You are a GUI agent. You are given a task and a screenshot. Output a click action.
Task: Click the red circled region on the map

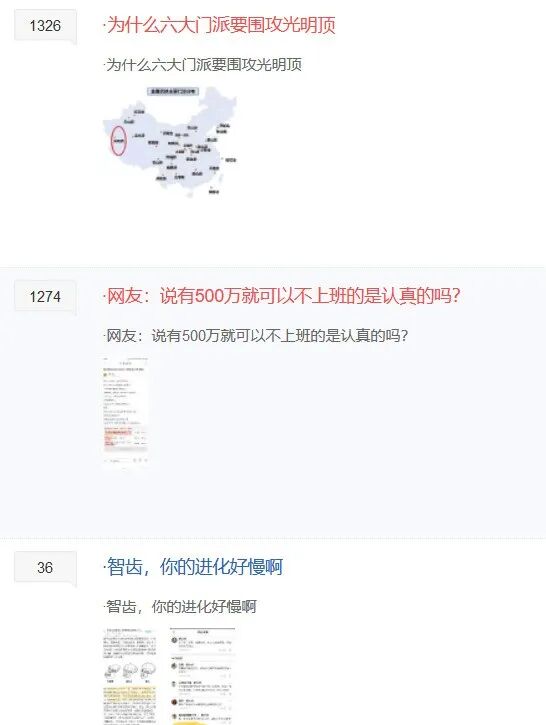pyautogui.click(x=119, y=141)
